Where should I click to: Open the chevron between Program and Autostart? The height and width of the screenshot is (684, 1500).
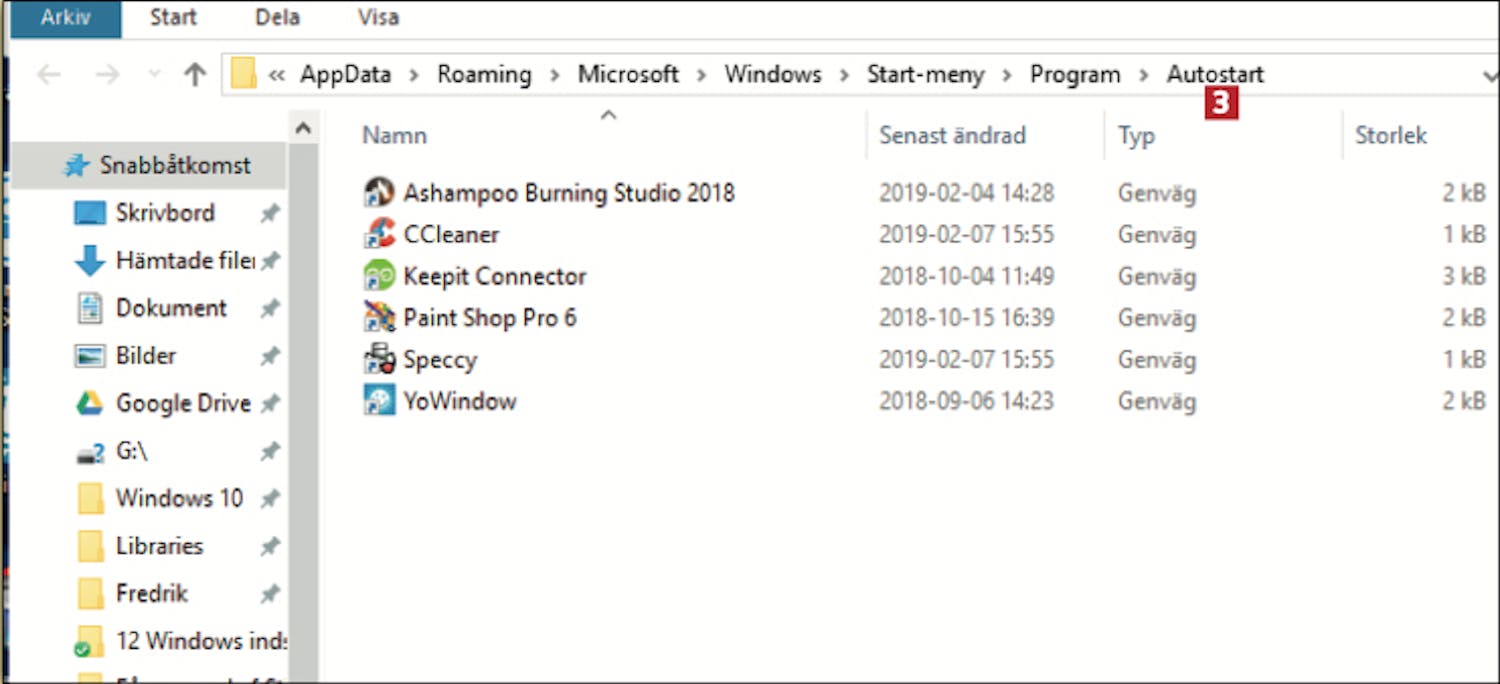(1144, 75)
